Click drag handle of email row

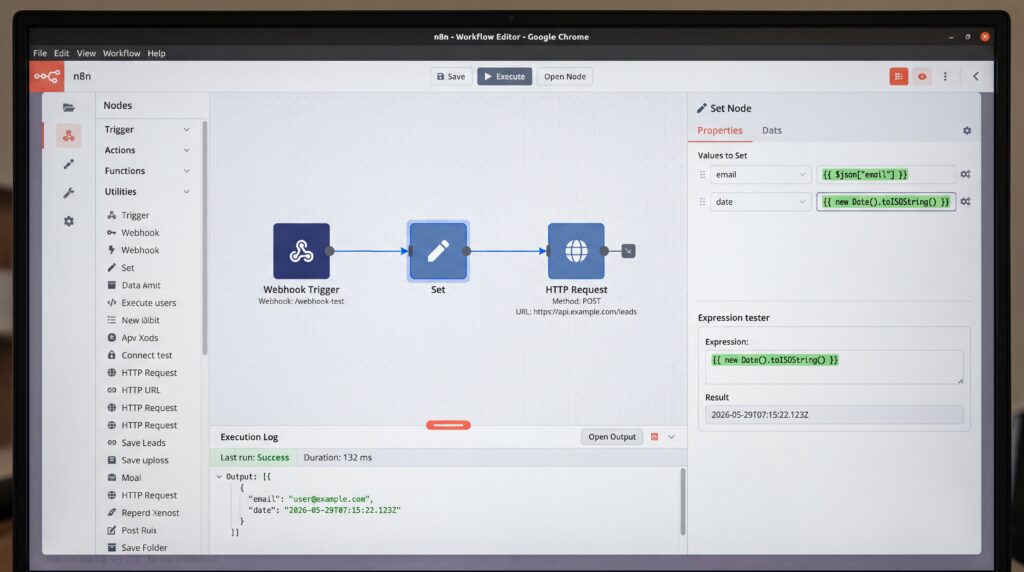tap(703, 174)
